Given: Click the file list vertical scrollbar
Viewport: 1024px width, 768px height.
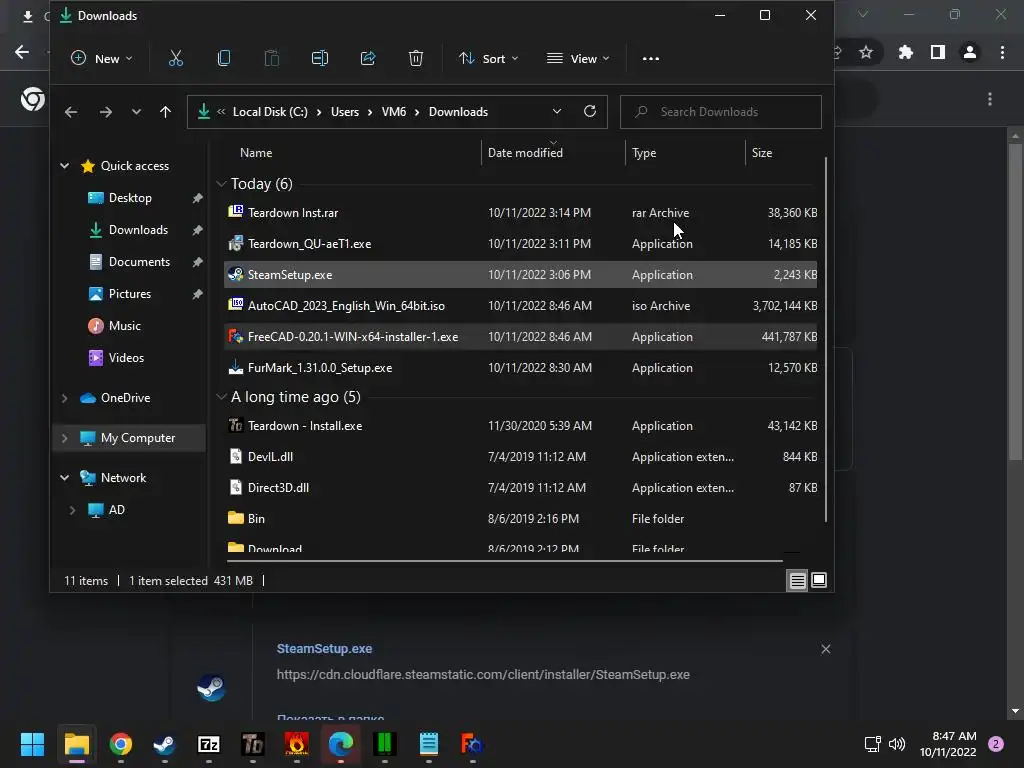Looking at the screenshot, I should 826,340.
